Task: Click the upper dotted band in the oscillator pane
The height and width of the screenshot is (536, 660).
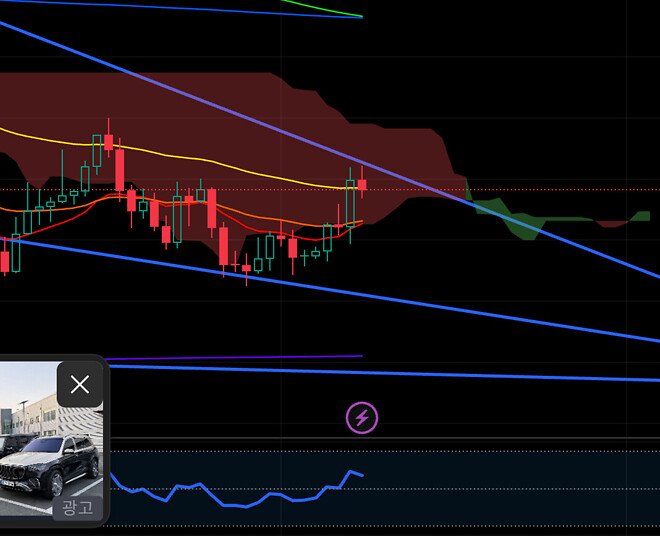Action: tap(500, 465)
